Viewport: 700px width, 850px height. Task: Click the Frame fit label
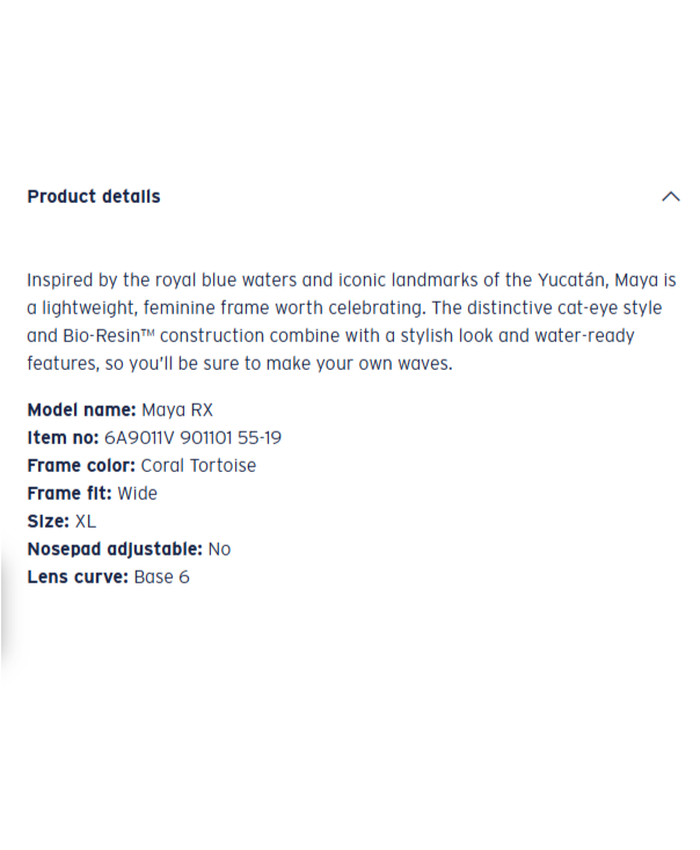coord(69,494)
